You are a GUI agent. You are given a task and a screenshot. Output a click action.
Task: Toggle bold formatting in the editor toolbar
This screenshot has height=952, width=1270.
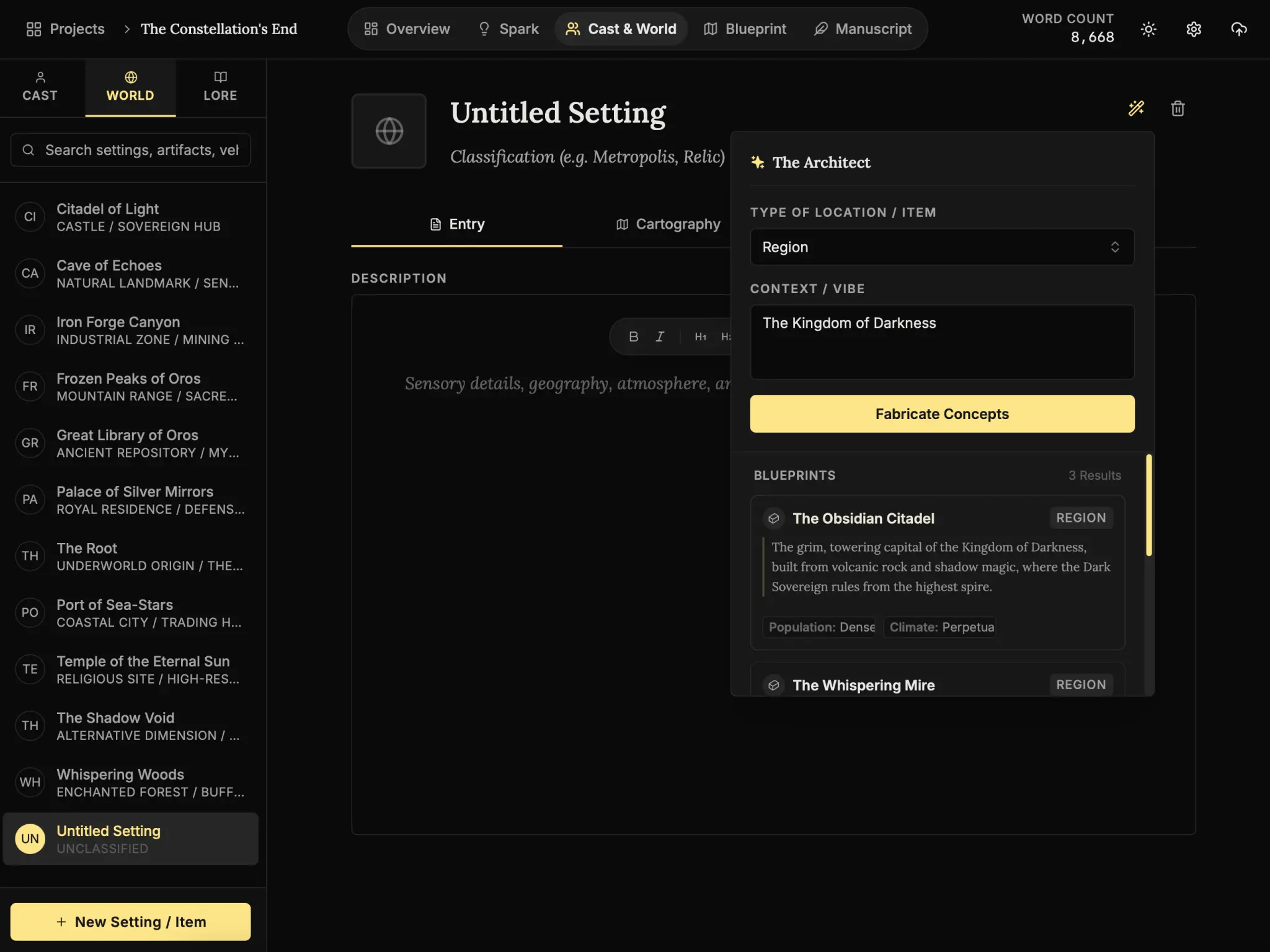tap(634, 336)
